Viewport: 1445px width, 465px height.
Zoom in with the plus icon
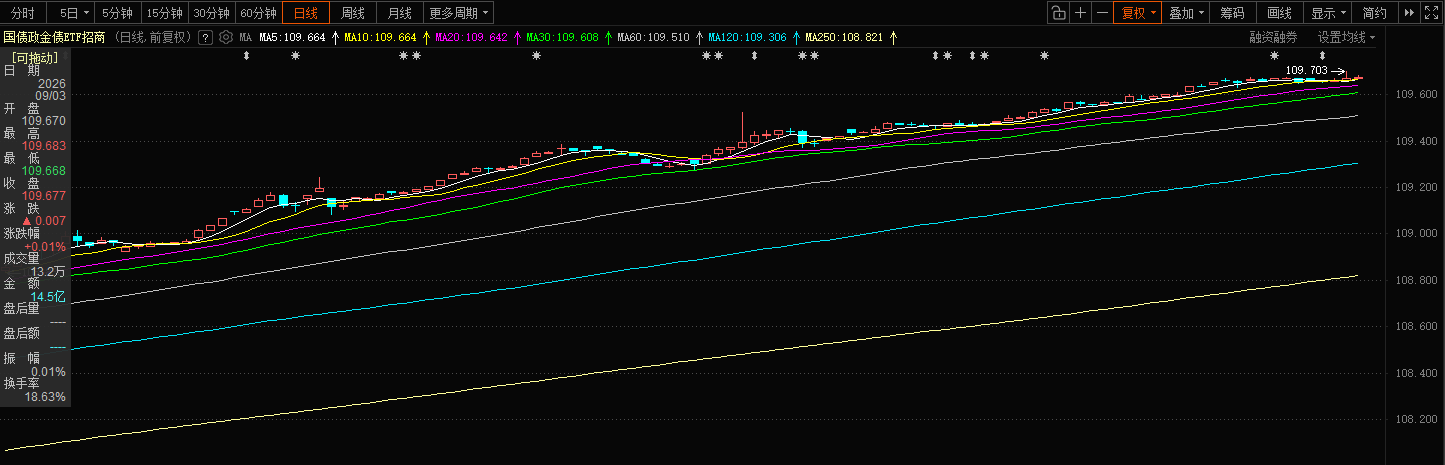[x=1081, y=13]
